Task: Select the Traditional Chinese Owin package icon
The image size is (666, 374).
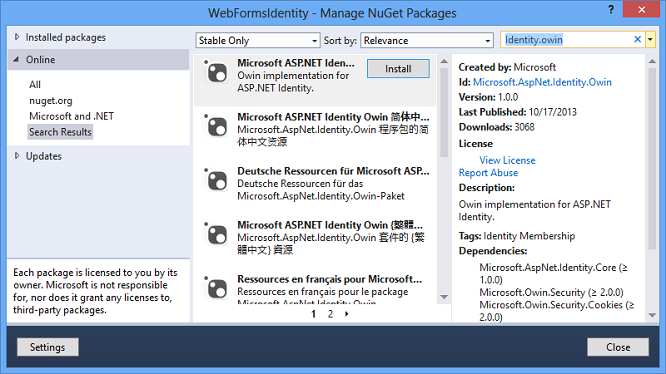Action: [x=217, y=235]
